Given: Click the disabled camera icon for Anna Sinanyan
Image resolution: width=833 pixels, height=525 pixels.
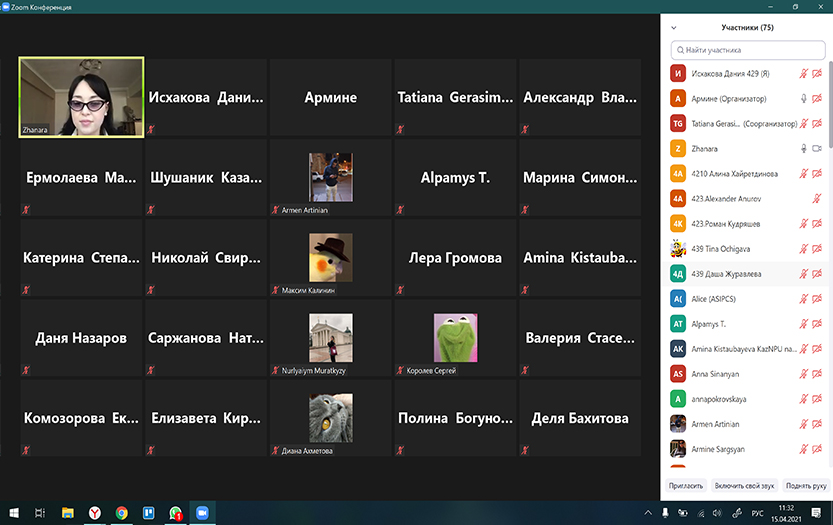Looking at the screenshot, I should tap(817, 373).
